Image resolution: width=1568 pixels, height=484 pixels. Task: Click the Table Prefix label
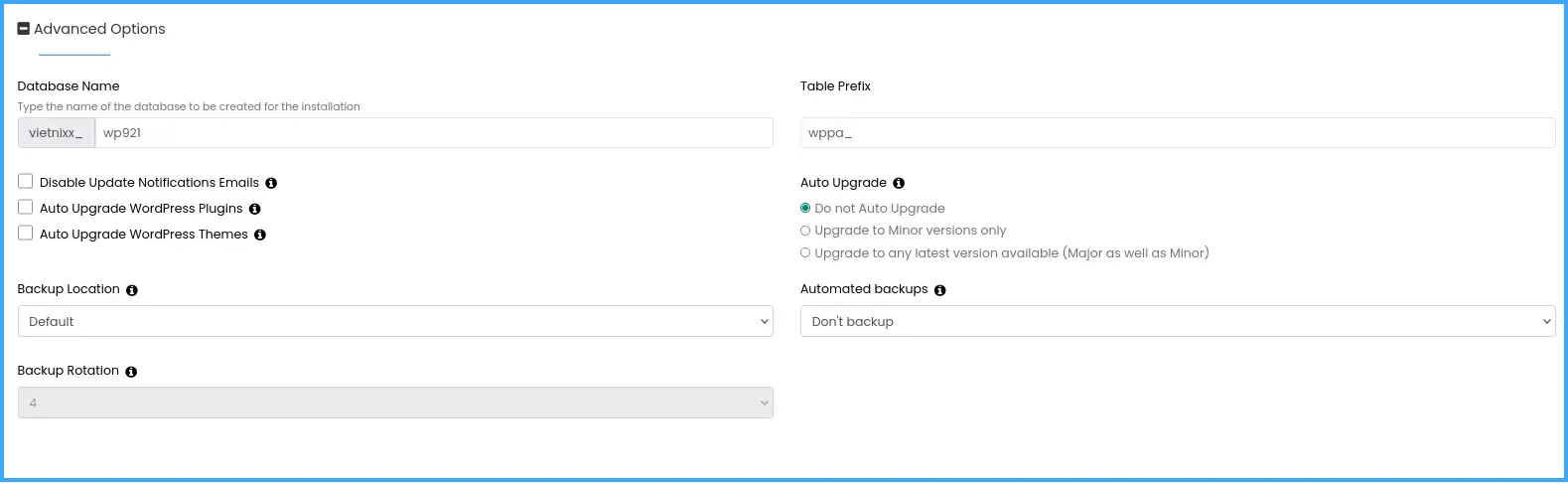click(x=835, y=86)
